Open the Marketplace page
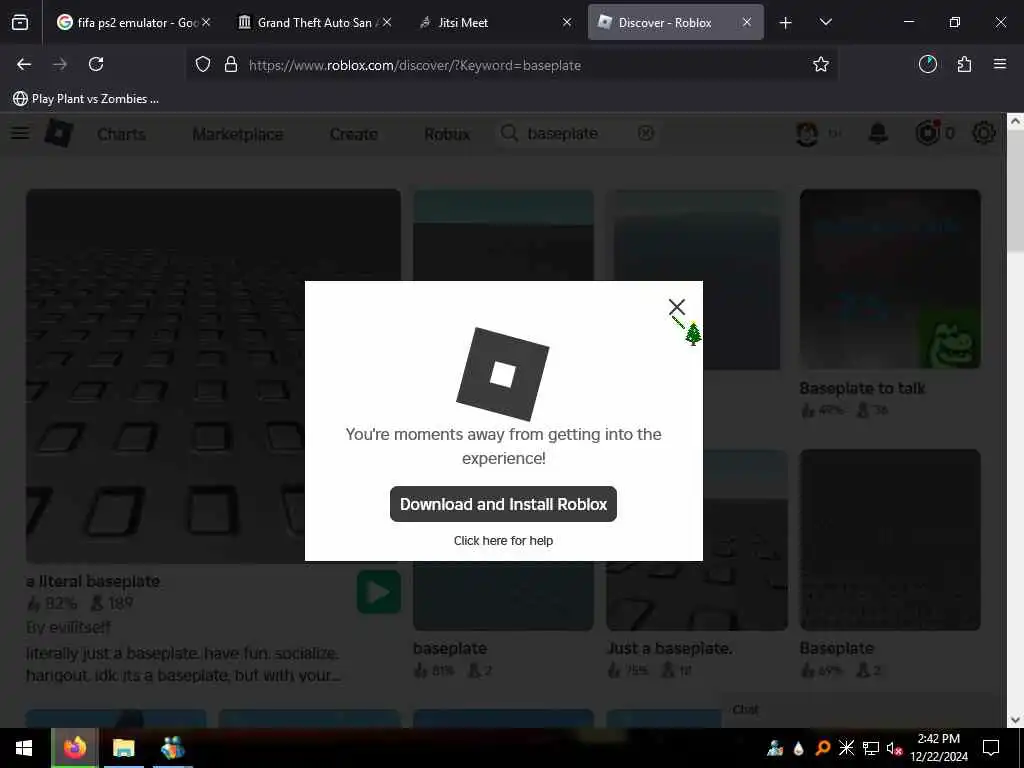 (238, 134)
